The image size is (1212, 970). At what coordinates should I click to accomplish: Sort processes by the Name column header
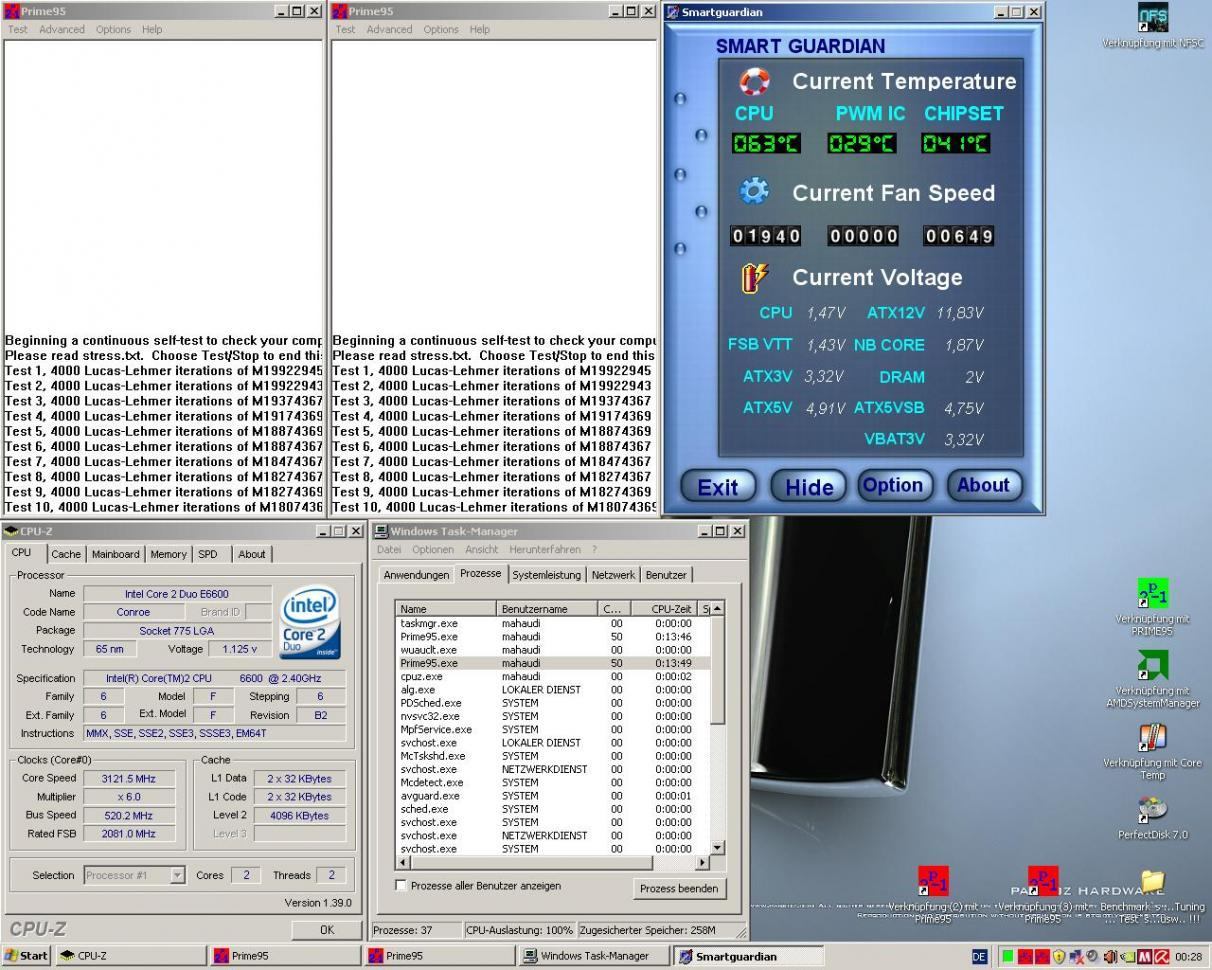446,608
